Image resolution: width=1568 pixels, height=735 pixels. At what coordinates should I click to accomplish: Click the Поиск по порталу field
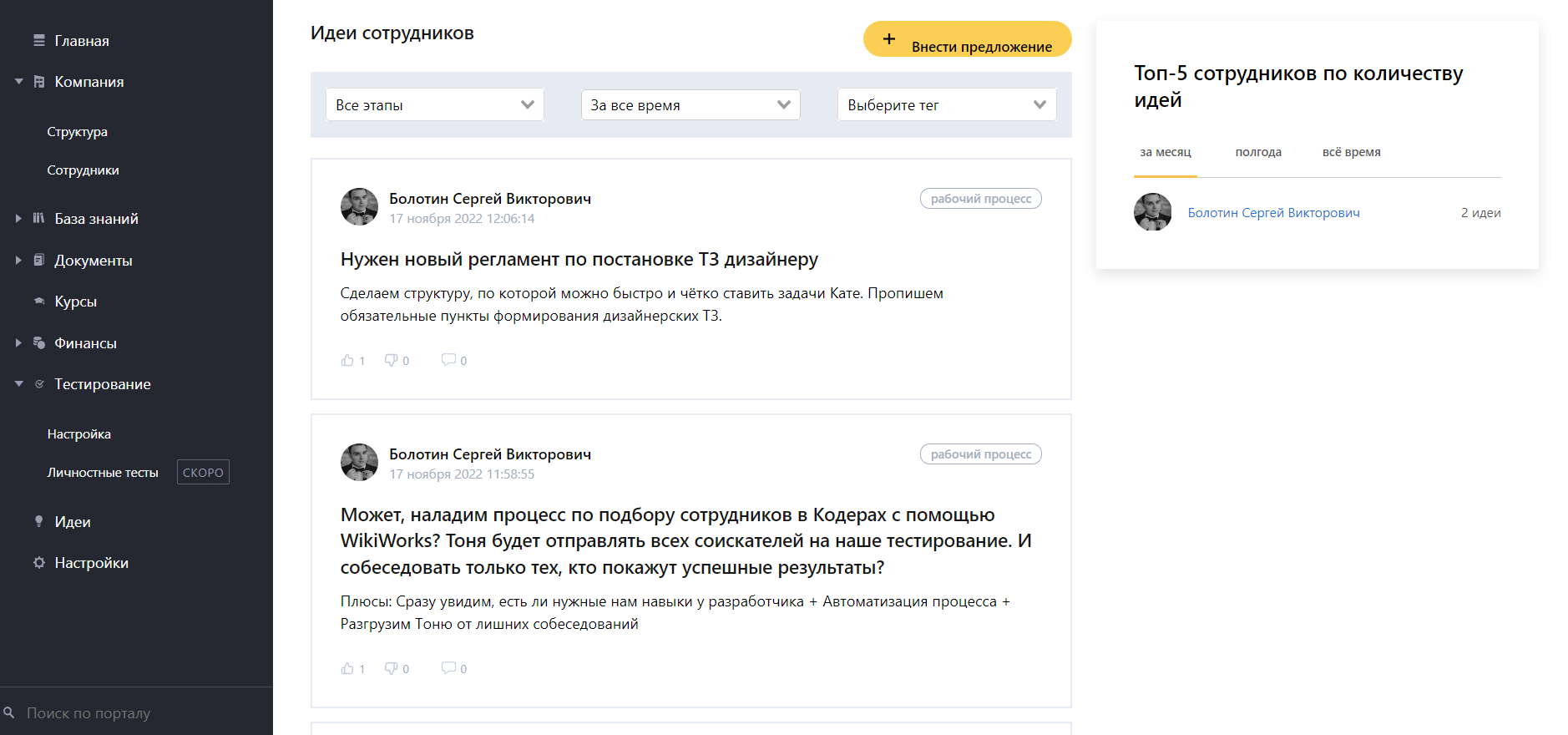[136, 712]
